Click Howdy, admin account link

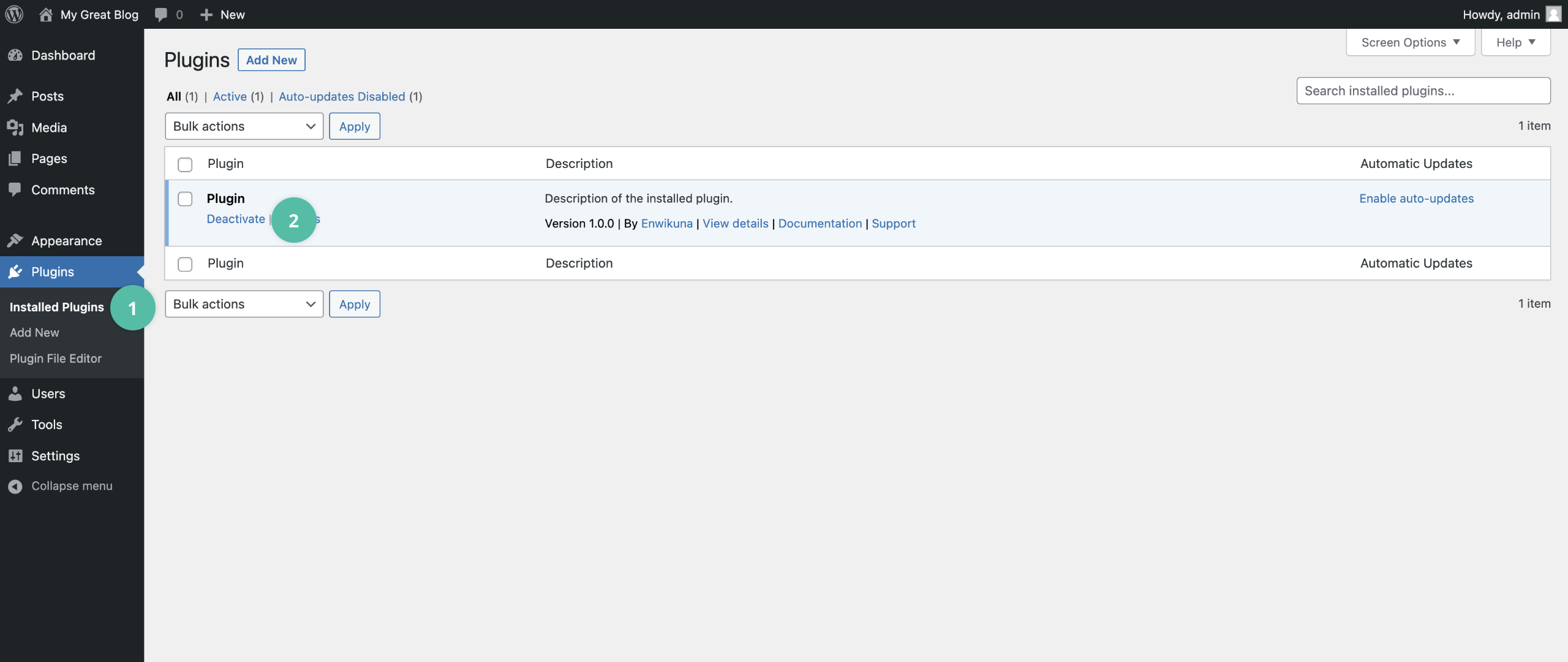tap(1501, 15)
